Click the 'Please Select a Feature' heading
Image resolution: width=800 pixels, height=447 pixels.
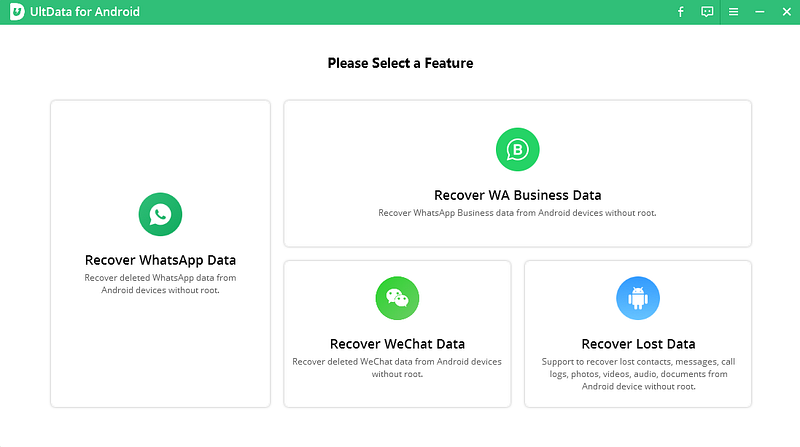[x=400, y=63]
